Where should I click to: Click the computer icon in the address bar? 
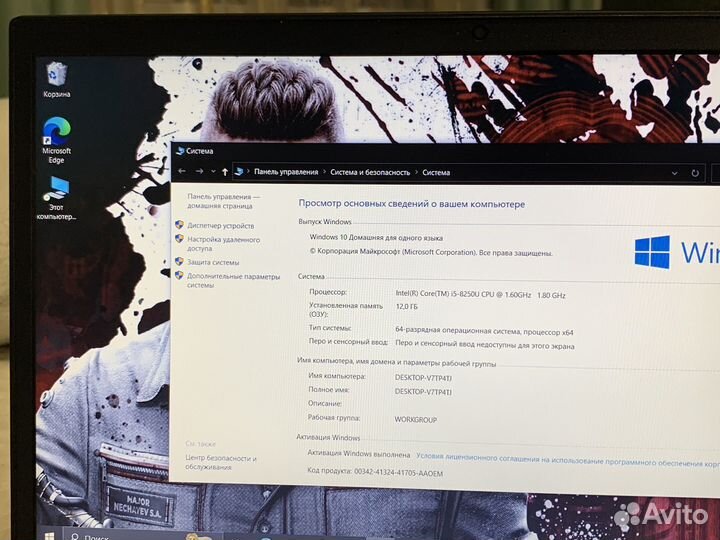(239, 172)
